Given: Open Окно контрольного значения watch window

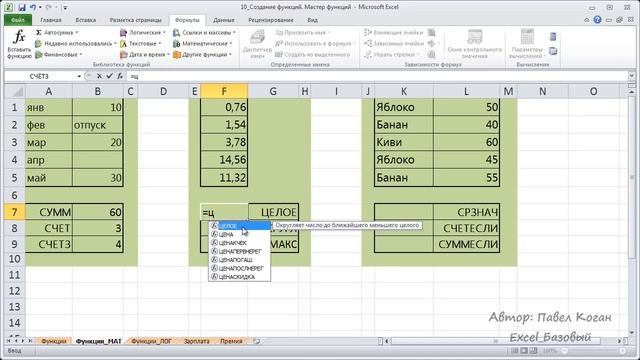Looking at the screenshot, I should pyautogui.click(x=474, y=44).
